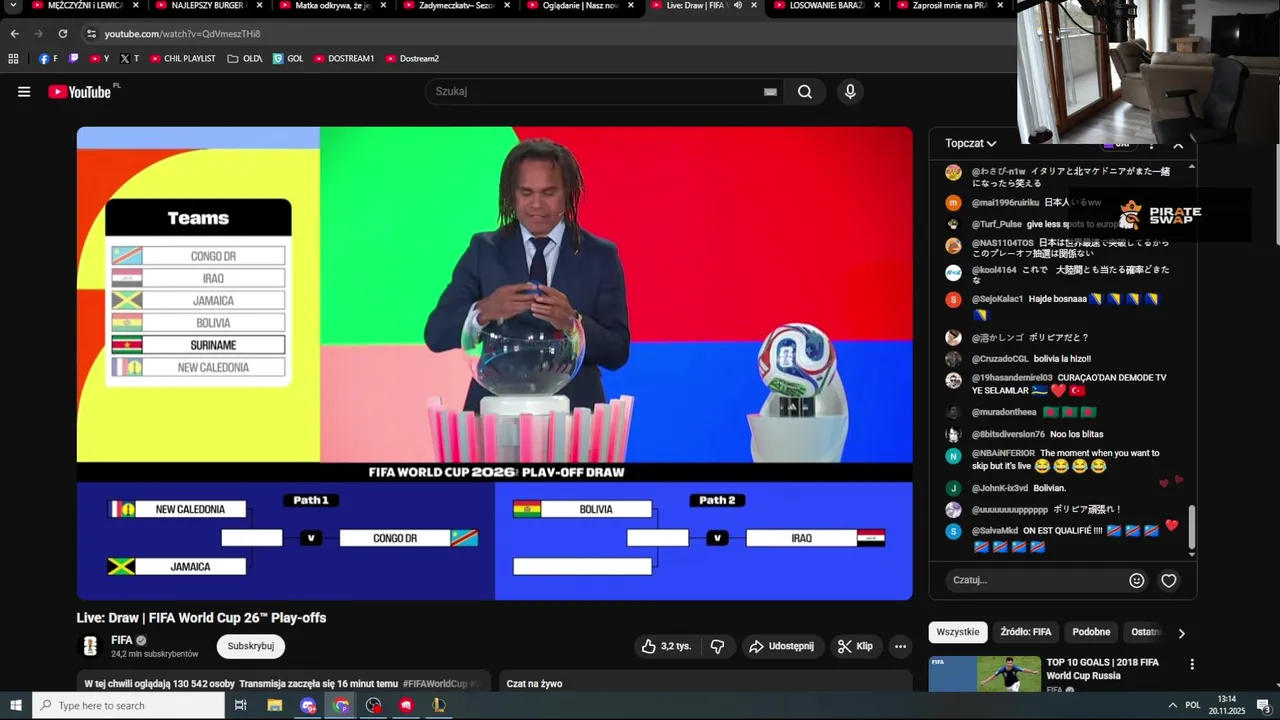Click the Klip button

click(855, 646)
